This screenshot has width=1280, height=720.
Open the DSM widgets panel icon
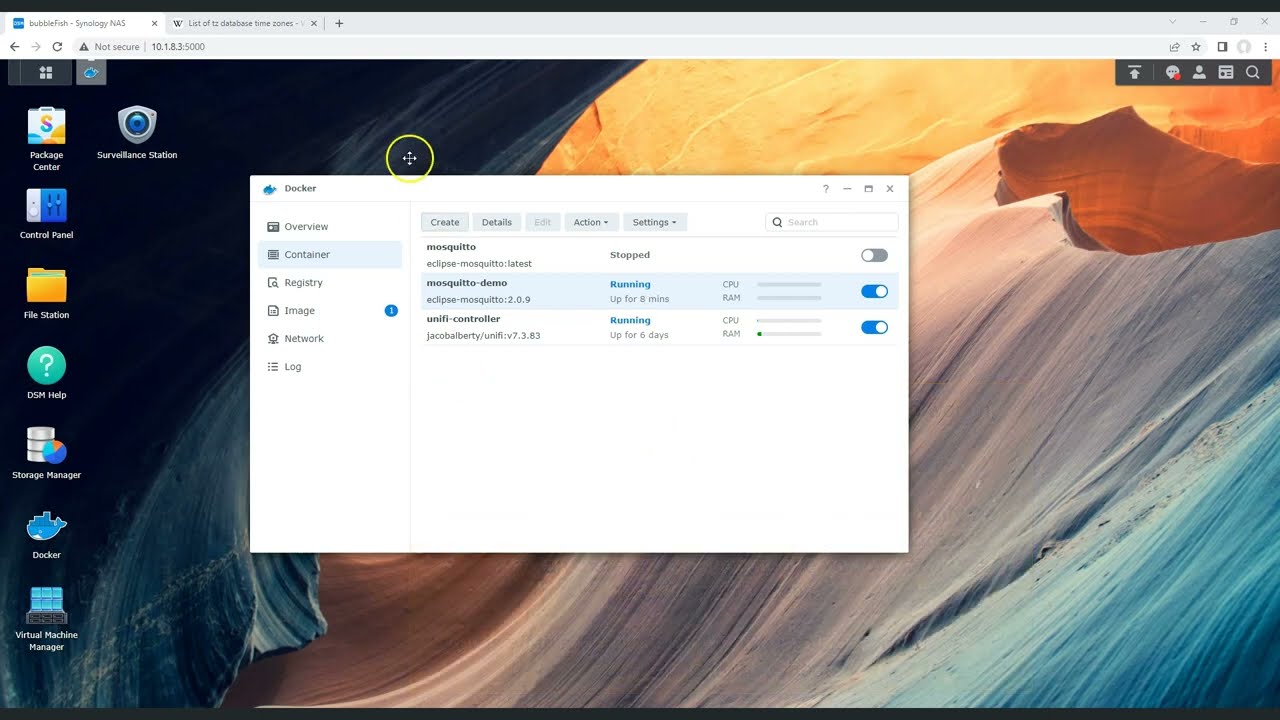(1226, 72)
